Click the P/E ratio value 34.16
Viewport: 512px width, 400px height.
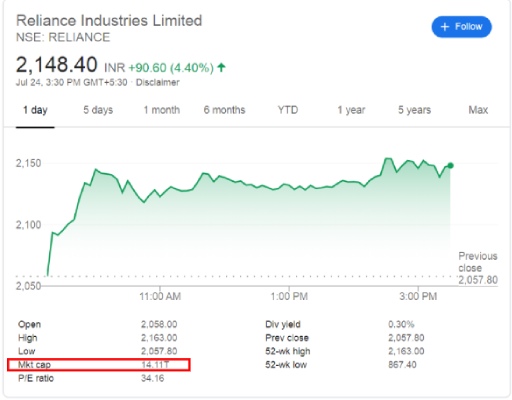pos(153,378)
